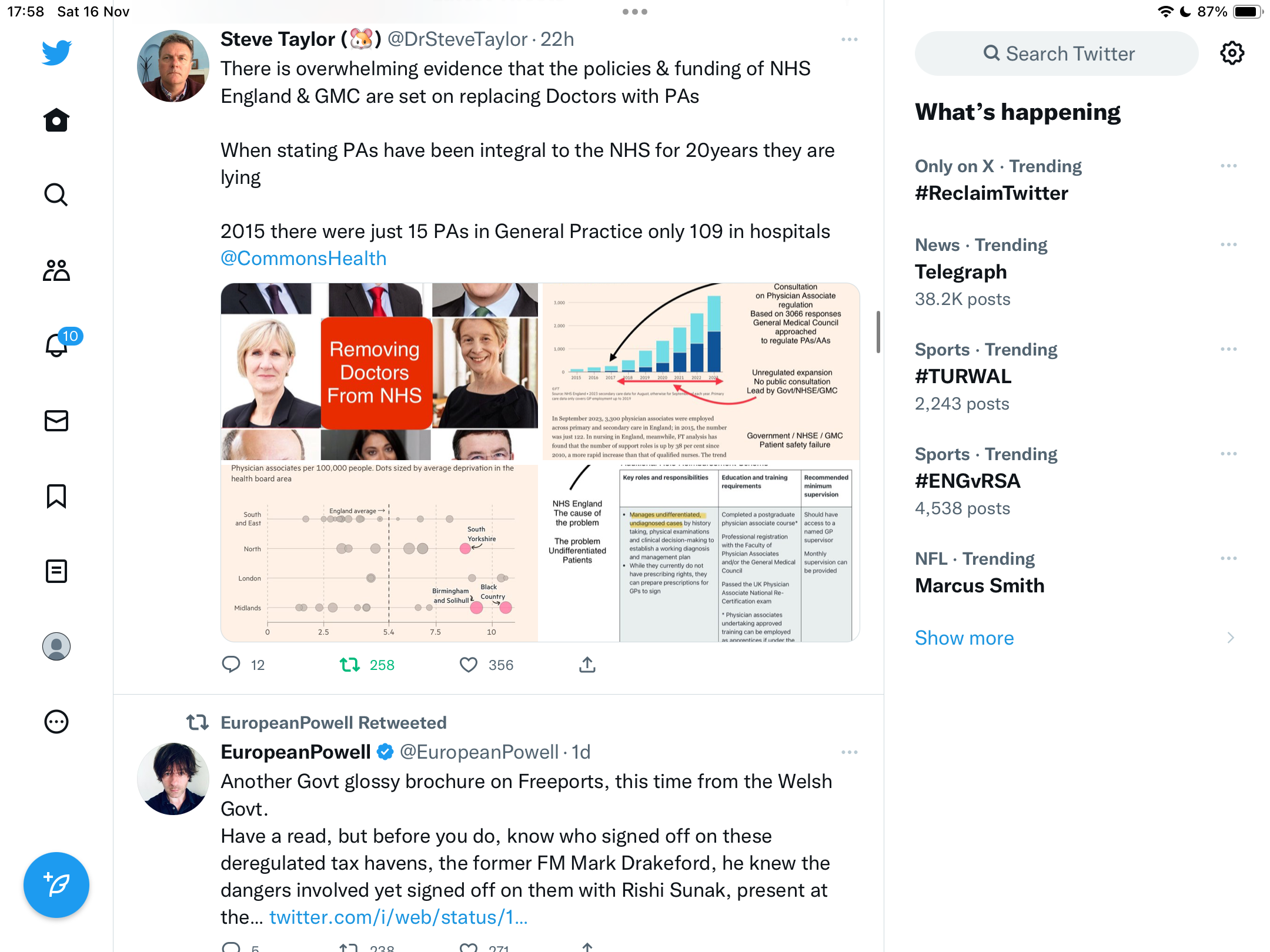Open twitter.com/i/web/status link in EuropeanPowell tweet
Screen dimensions: 1270x952
[399, 917]
